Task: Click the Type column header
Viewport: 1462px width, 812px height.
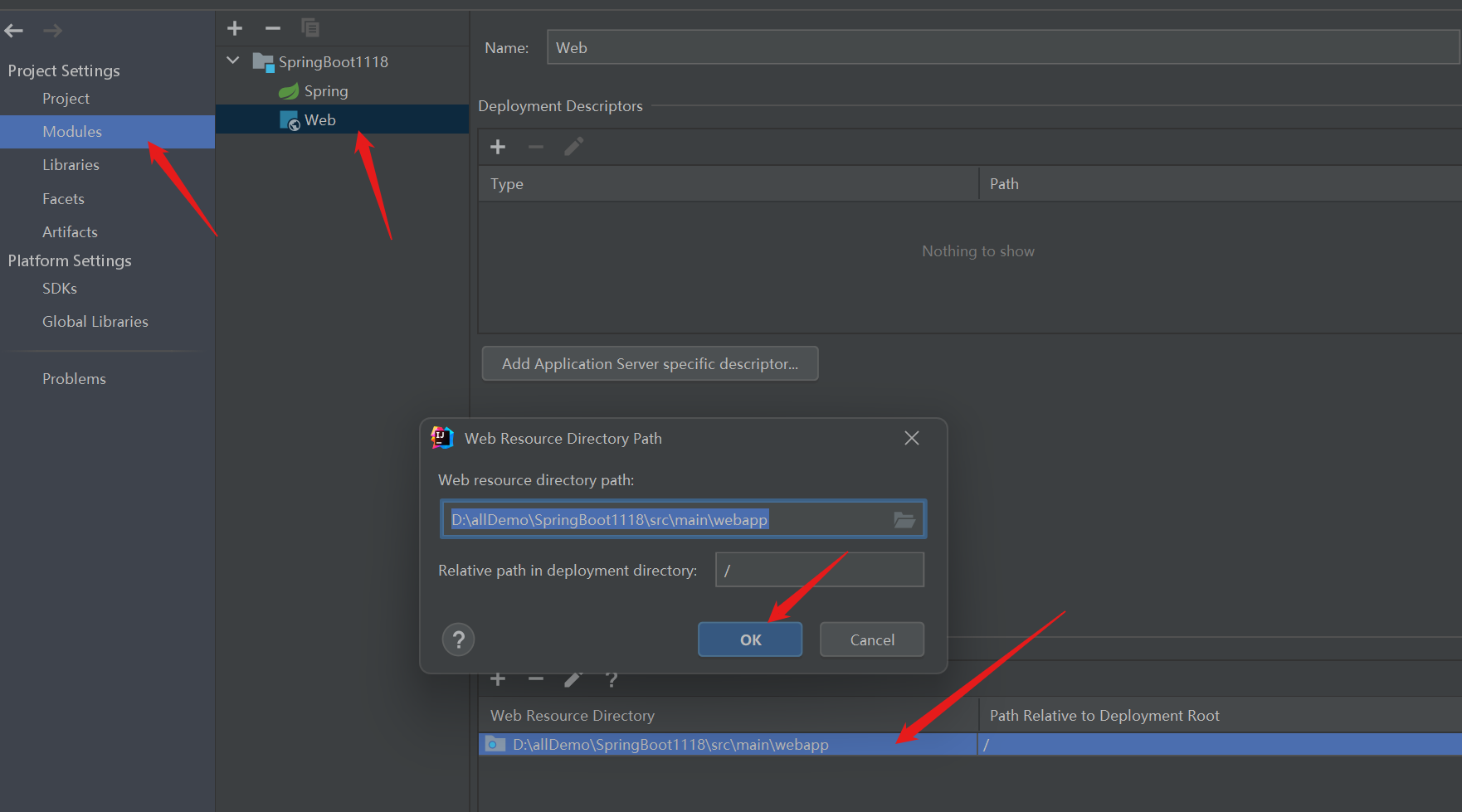Action: point(729,184)
